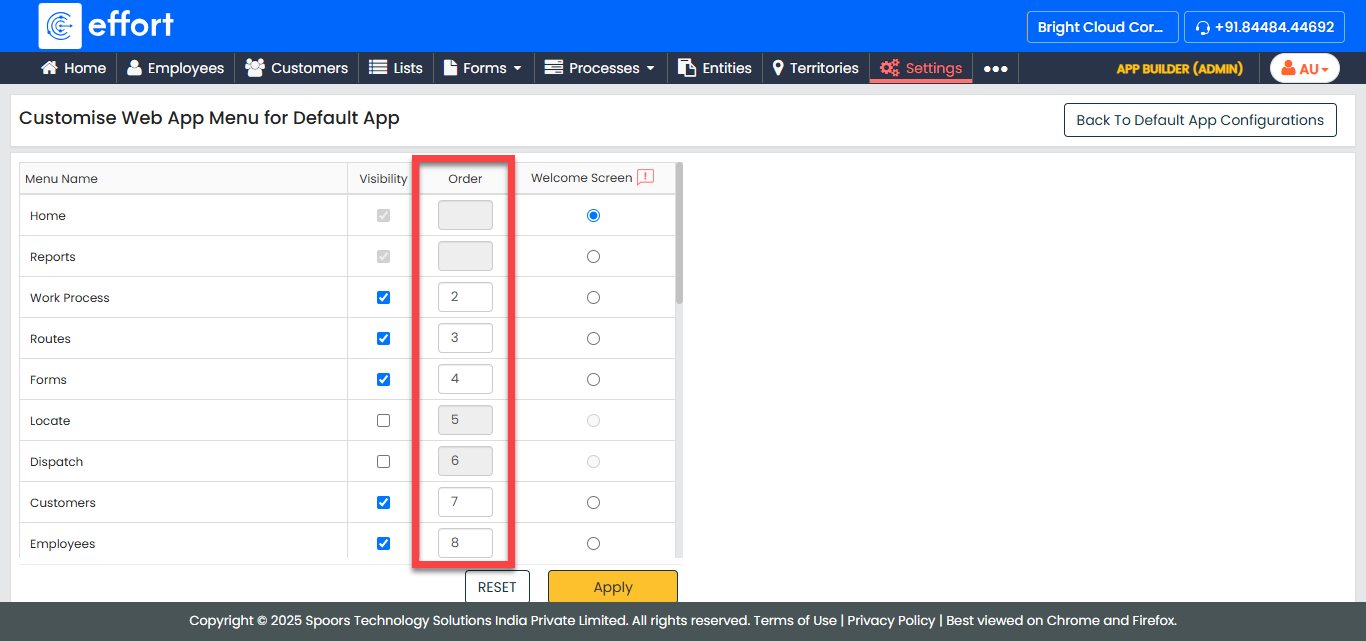This screenshot has height=641, width=1366.
Task: Open Entities via the document icon
Action: (x=687, y=68)
